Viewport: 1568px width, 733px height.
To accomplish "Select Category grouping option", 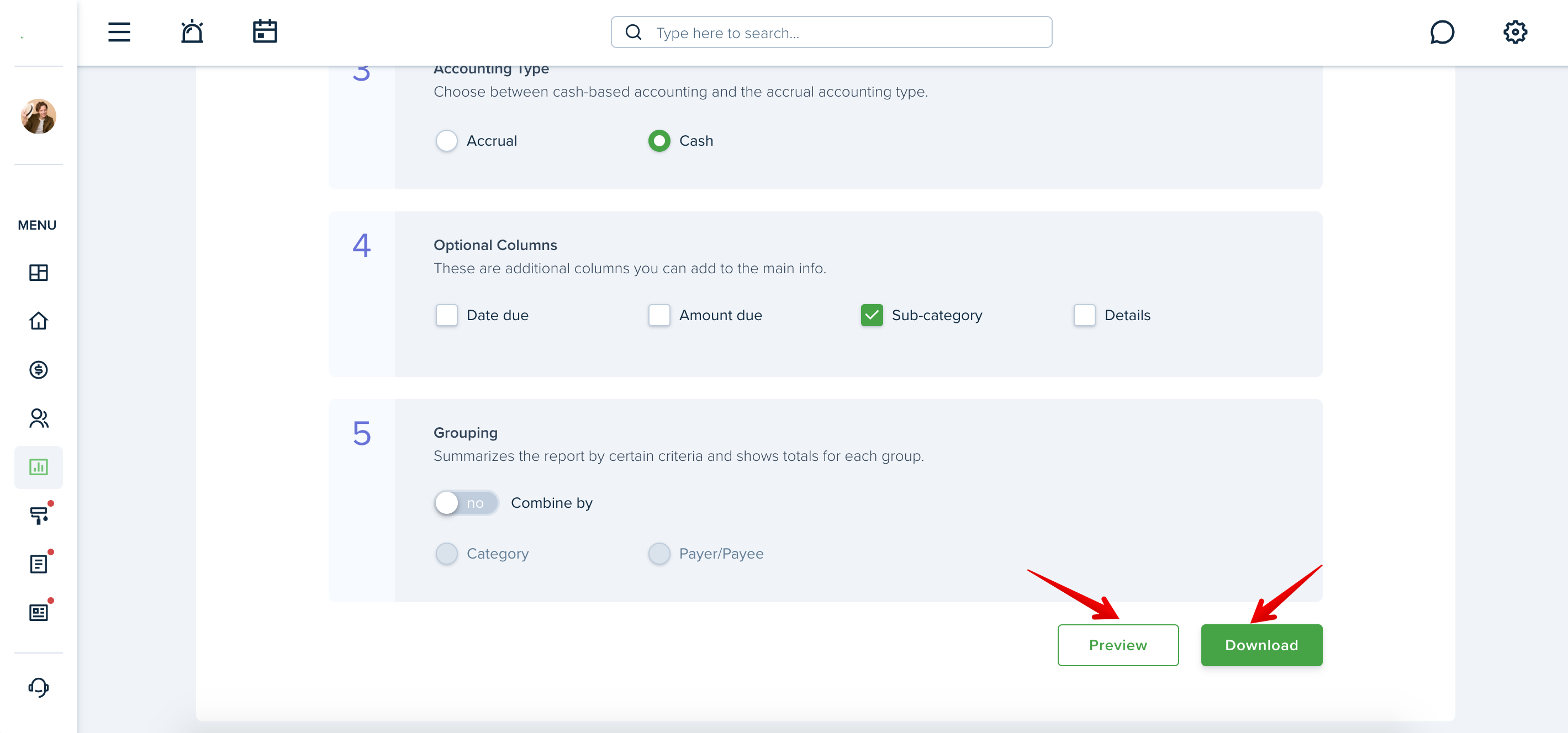I will [447, 554].
